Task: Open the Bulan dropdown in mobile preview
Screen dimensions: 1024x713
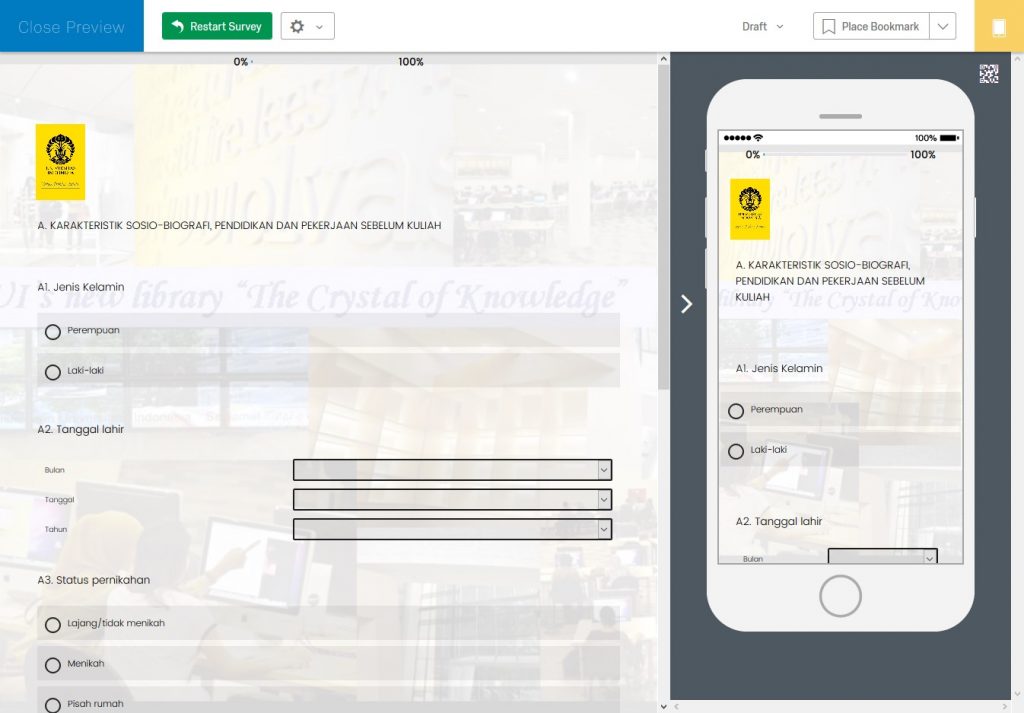Action: [883, 556]
